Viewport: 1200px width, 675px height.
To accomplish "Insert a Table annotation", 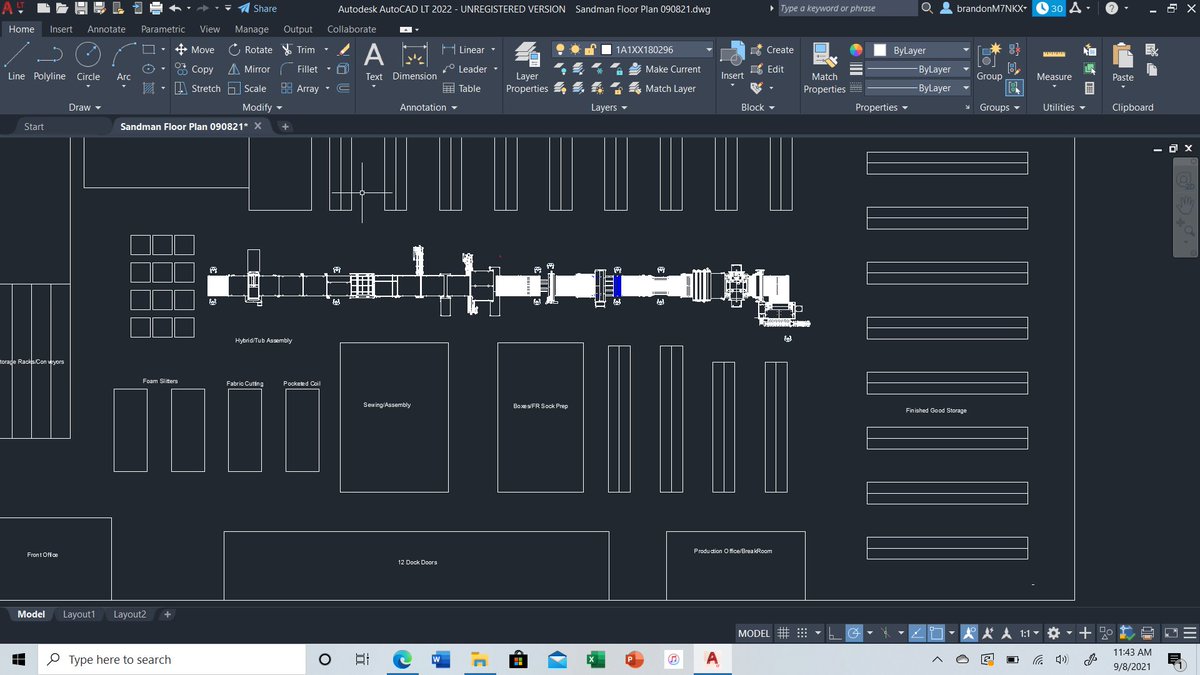I will pos(461,88).
